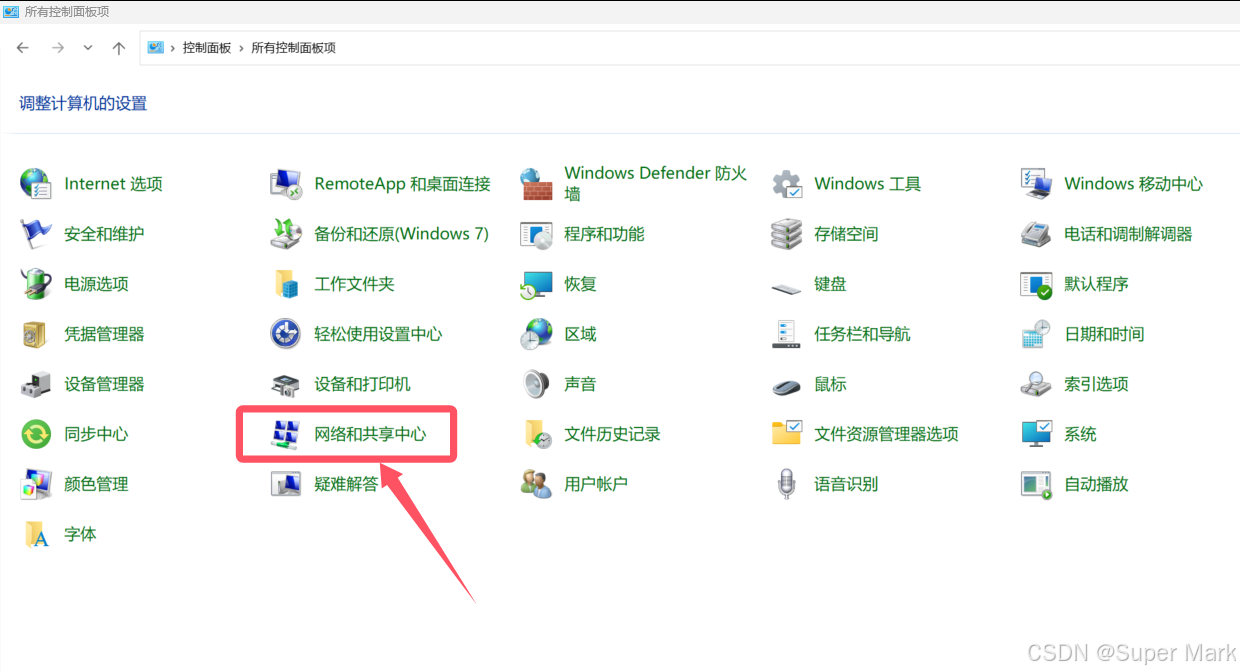The width and height of the screenshot is (1240, 672).
Task: Open the recent locations dropdown arrow
Action: (x=88, y=48)
